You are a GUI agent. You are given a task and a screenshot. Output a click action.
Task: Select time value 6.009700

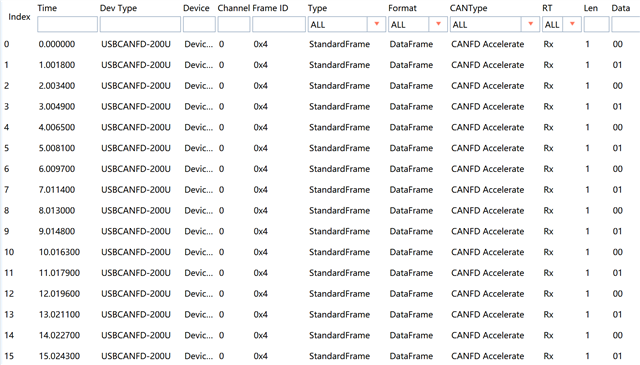(57, 169)
